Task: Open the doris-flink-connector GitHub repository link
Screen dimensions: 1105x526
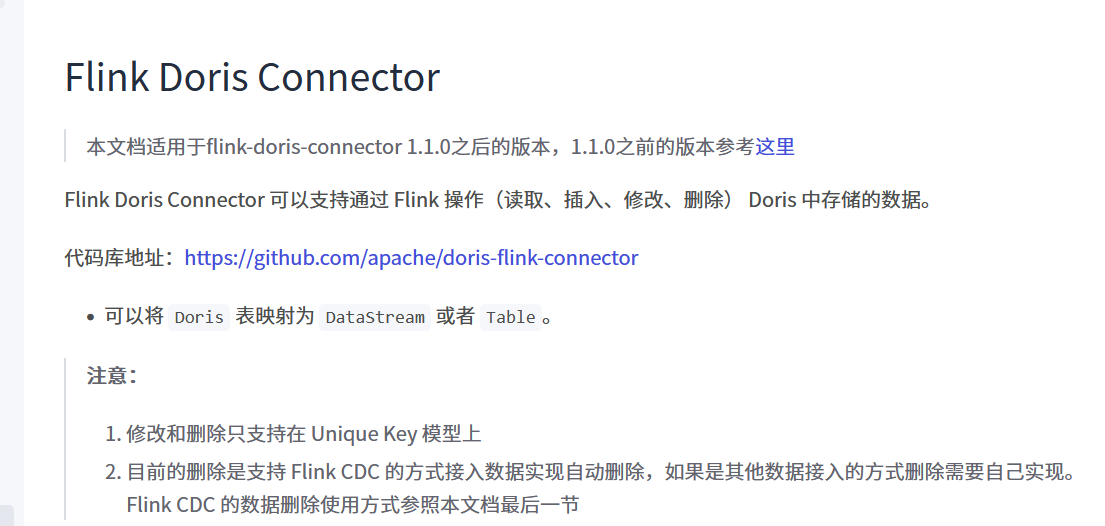Action: pyautogui.click(x=411, y=258)
